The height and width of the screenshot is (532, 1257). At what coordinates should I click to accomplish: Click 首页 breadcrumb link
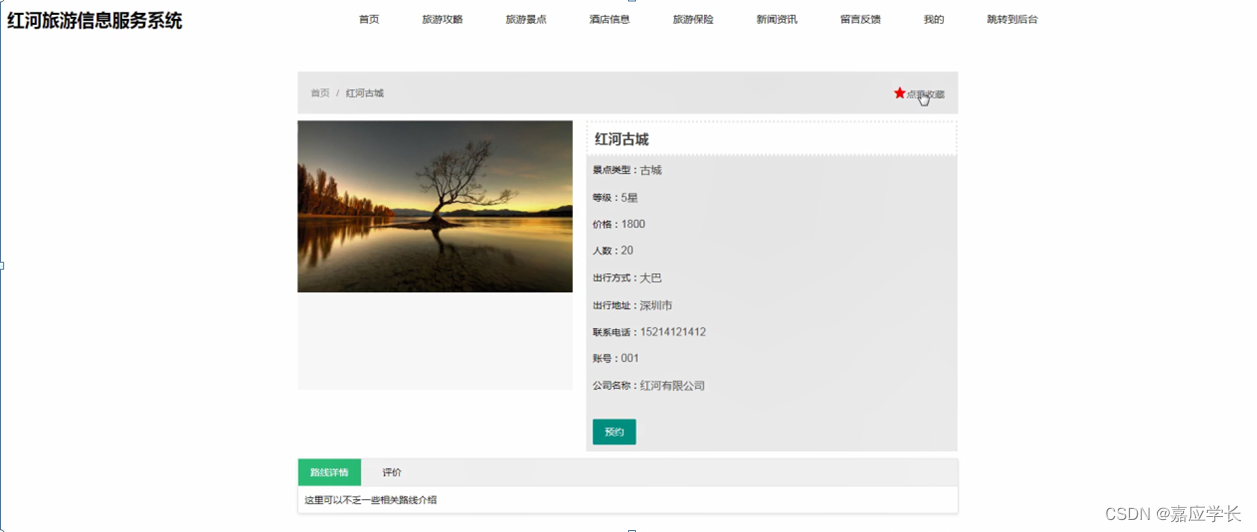tap(320, 93)
